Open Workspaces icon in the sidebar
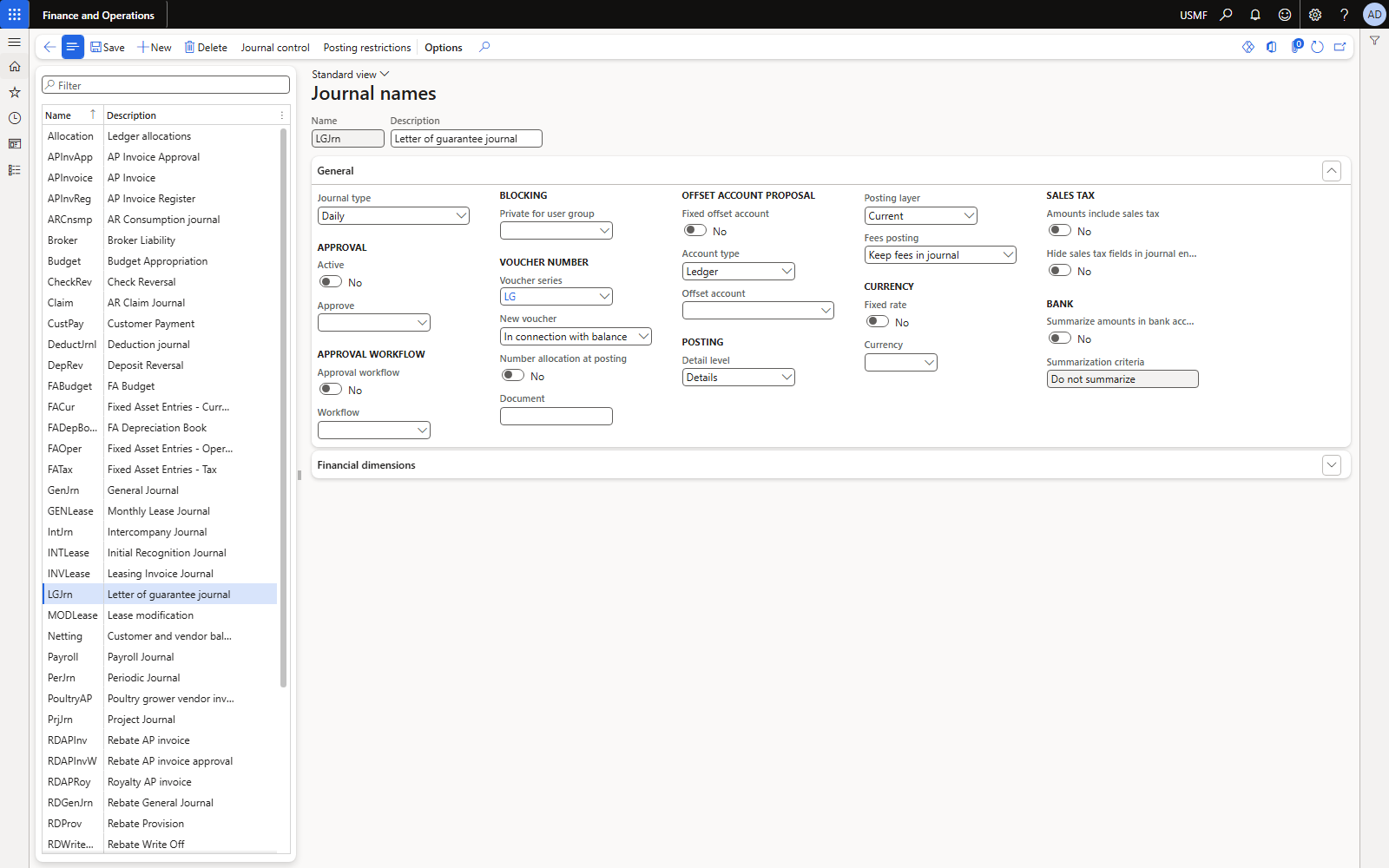Screen dimensions: 1389x868 click(x=15, y=144)
